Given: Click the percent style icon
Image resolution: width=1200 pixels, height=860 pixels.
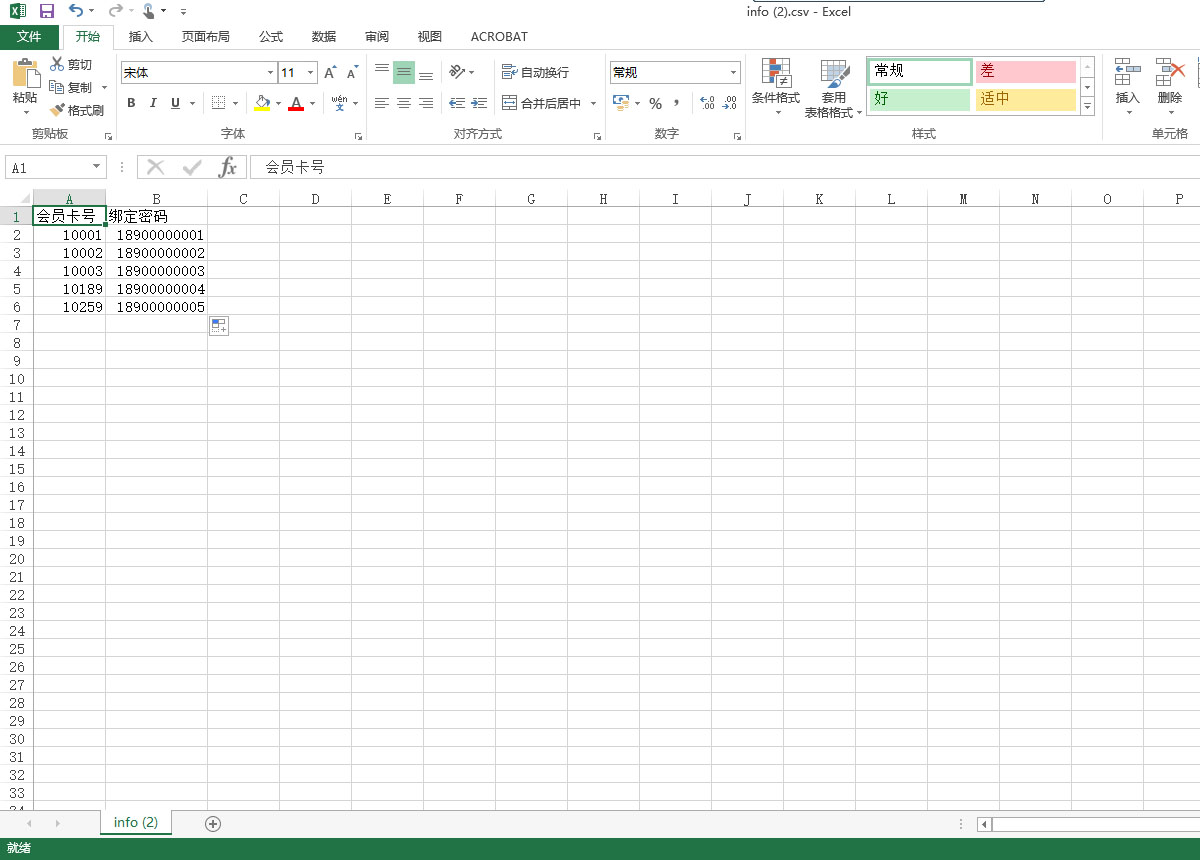Looking at the screenshot, I should point(655,103).
